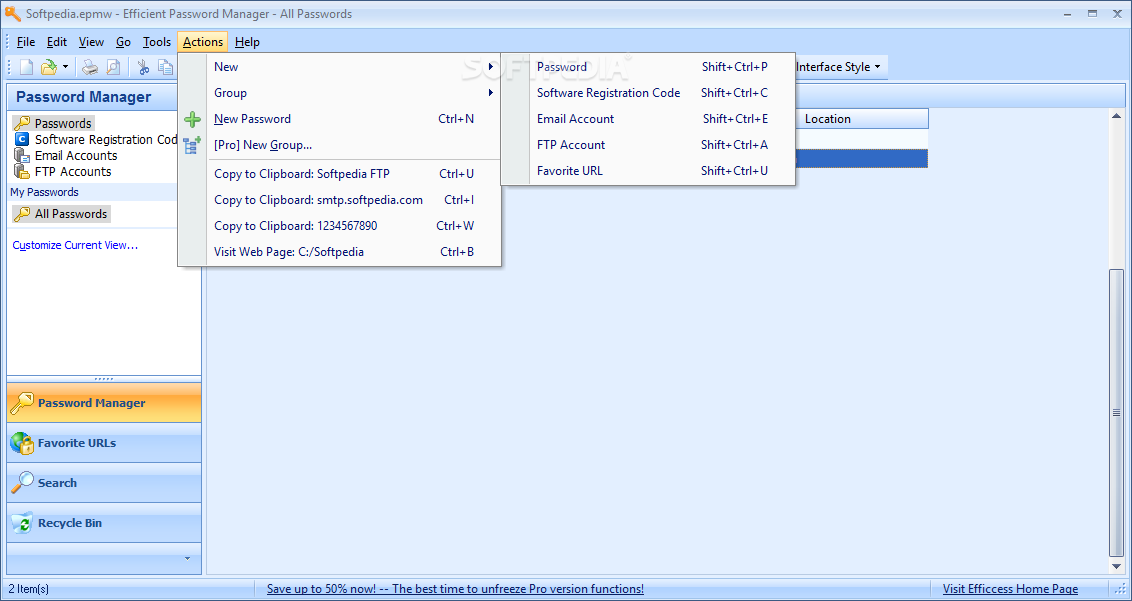Switch to the Search pane
Viewport: 1132px width, 601px height.
(x=104, y=483)
